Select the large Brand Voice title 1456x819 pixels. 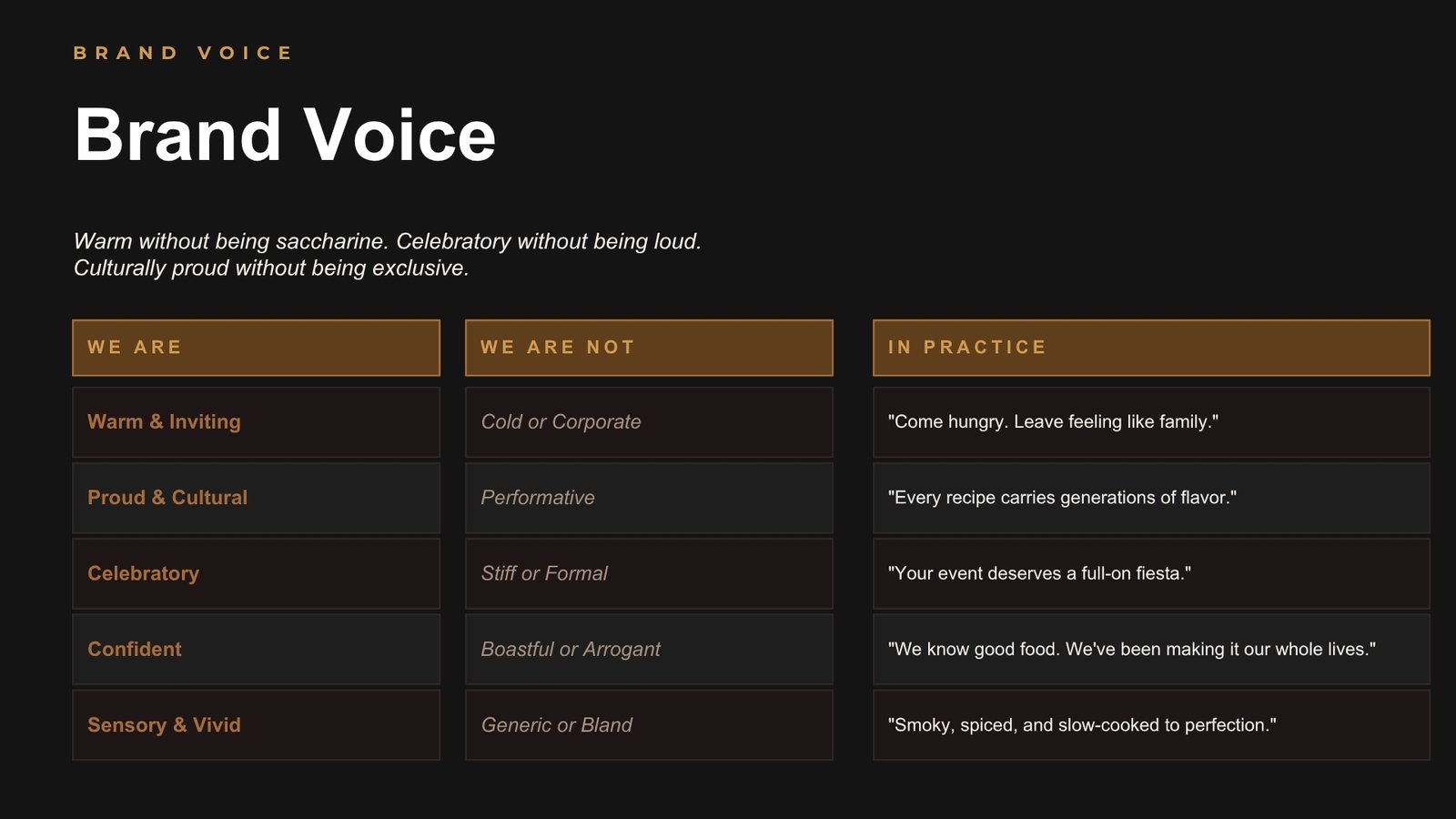(x=285, y=136)
